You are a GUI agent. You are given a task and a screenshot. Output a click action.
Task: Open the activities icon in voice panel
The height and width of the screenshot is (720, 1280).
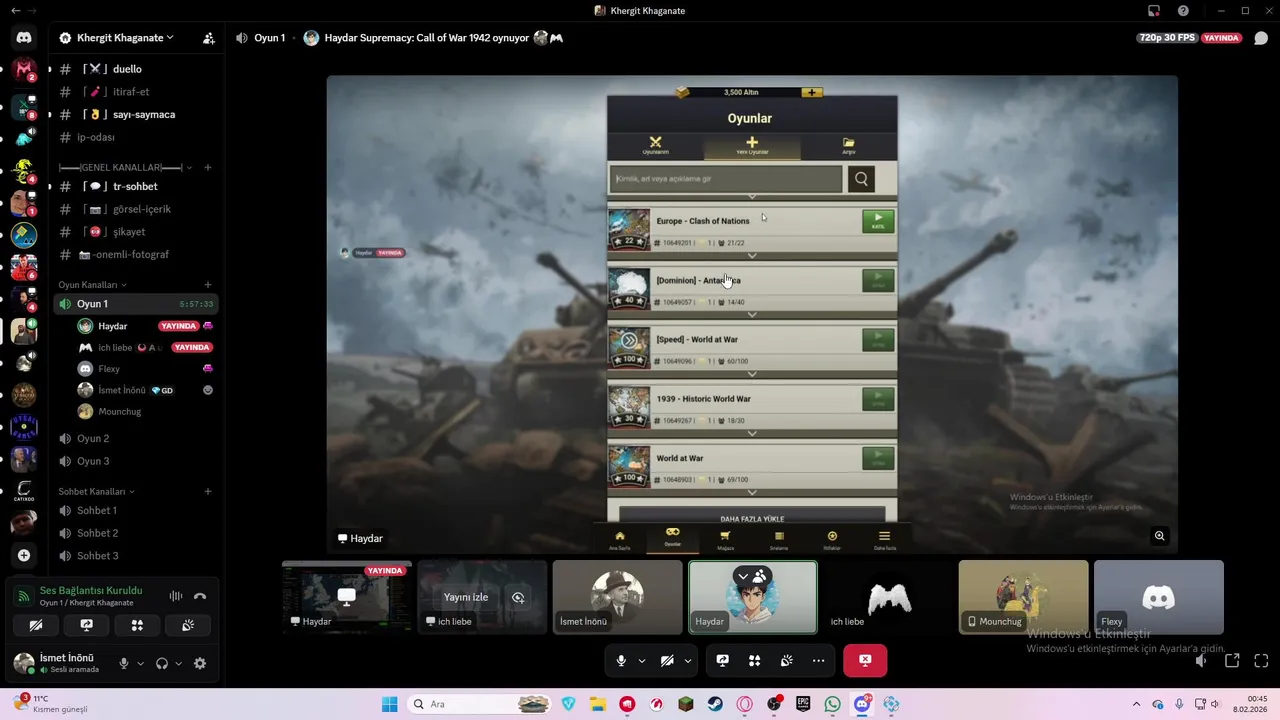pos(137,625)
